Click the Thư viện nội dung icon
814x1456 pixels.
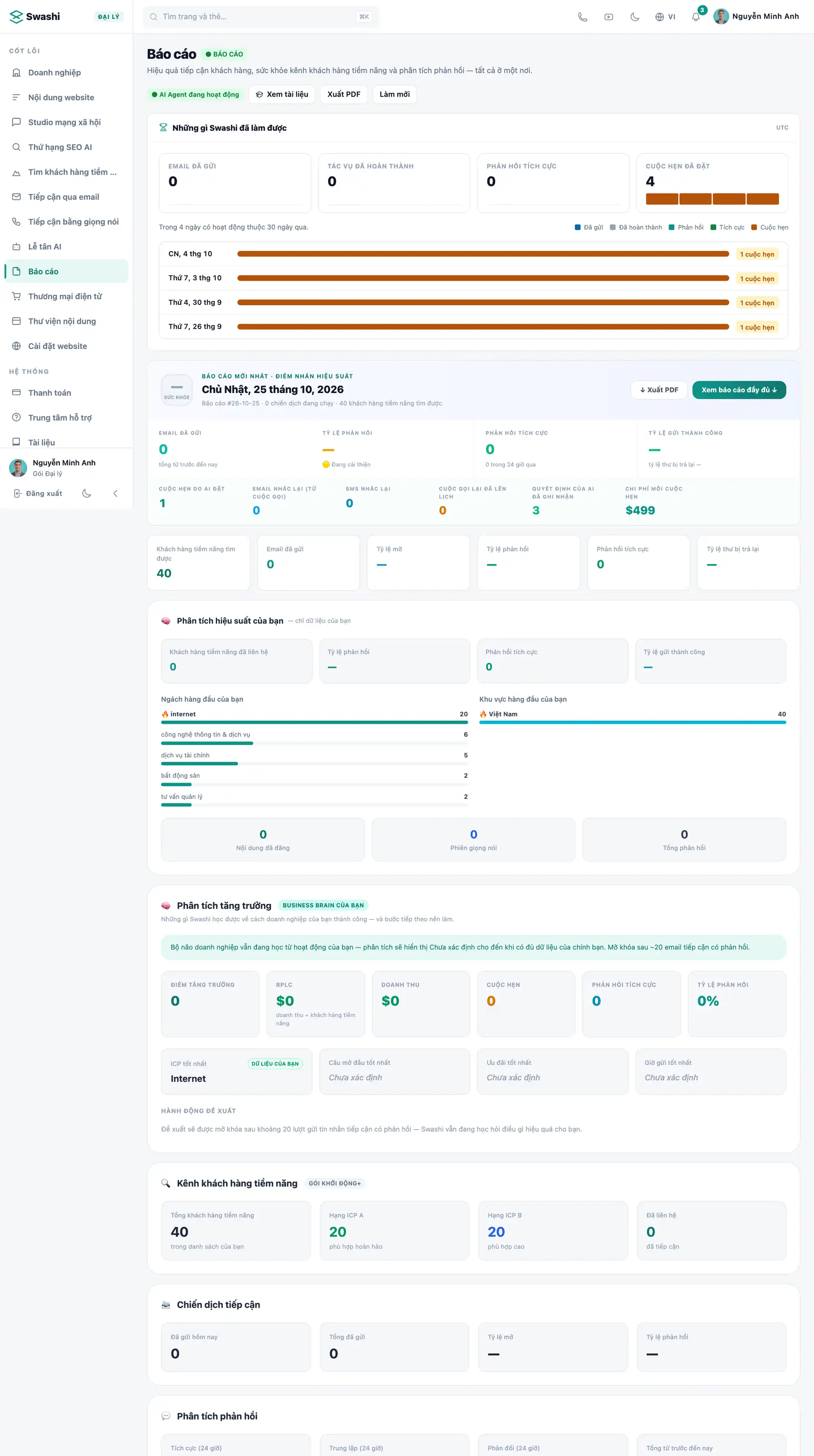point(16,321)
